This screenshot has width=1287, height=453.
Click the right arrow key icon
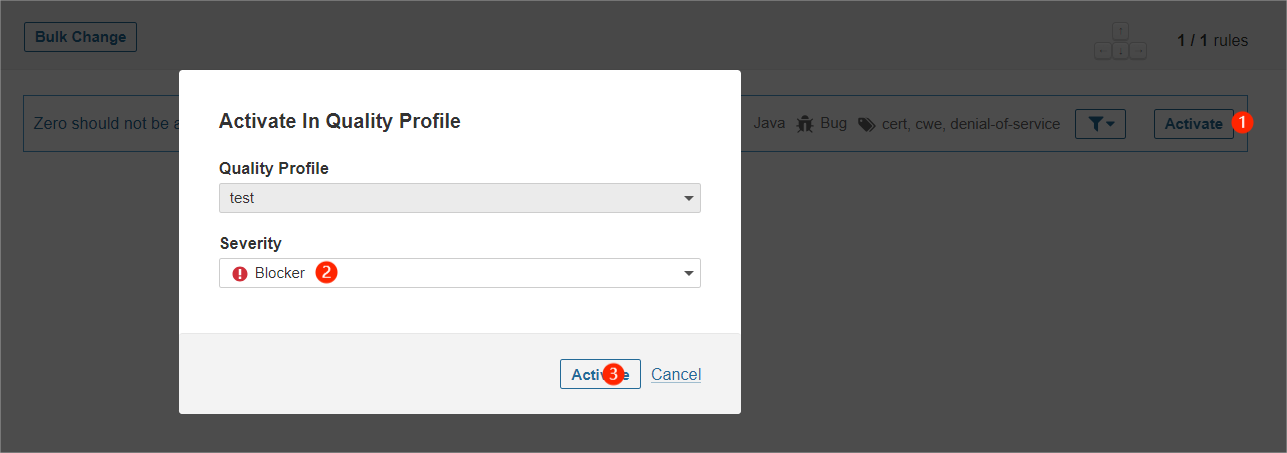coord(1138,50)
